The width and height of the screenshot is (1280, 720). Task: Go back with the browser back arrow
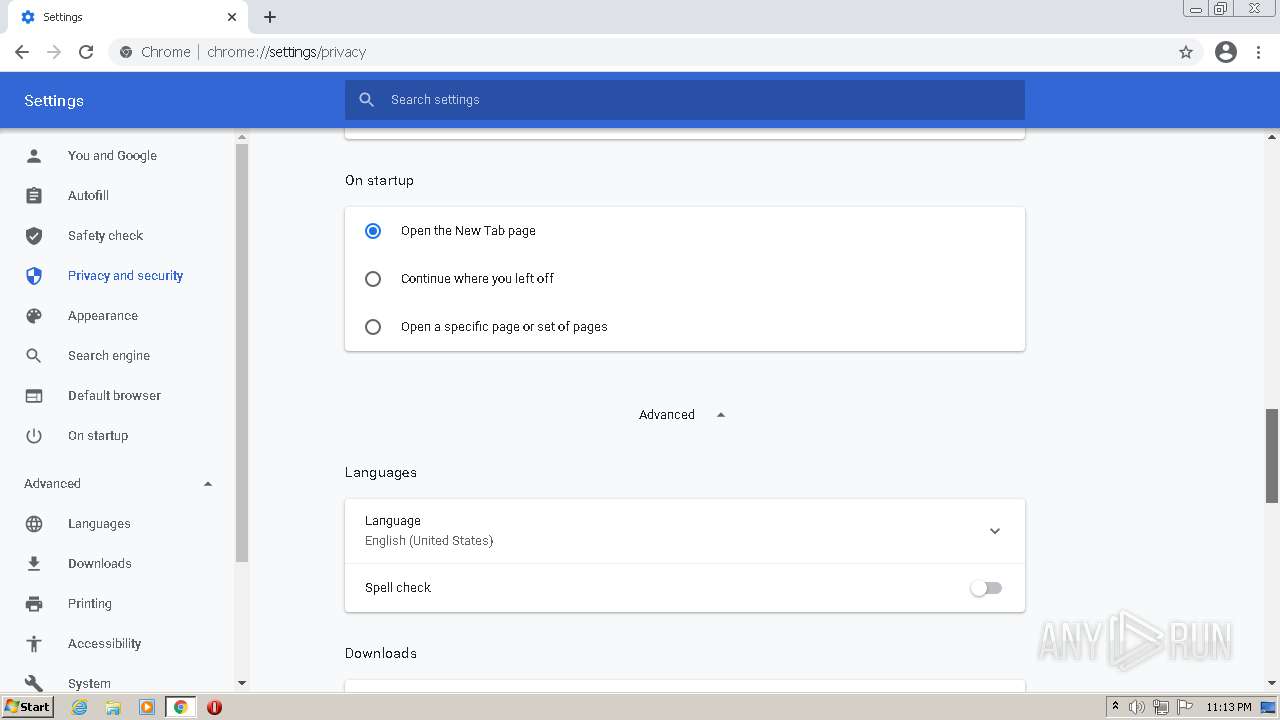coord(22,52)
